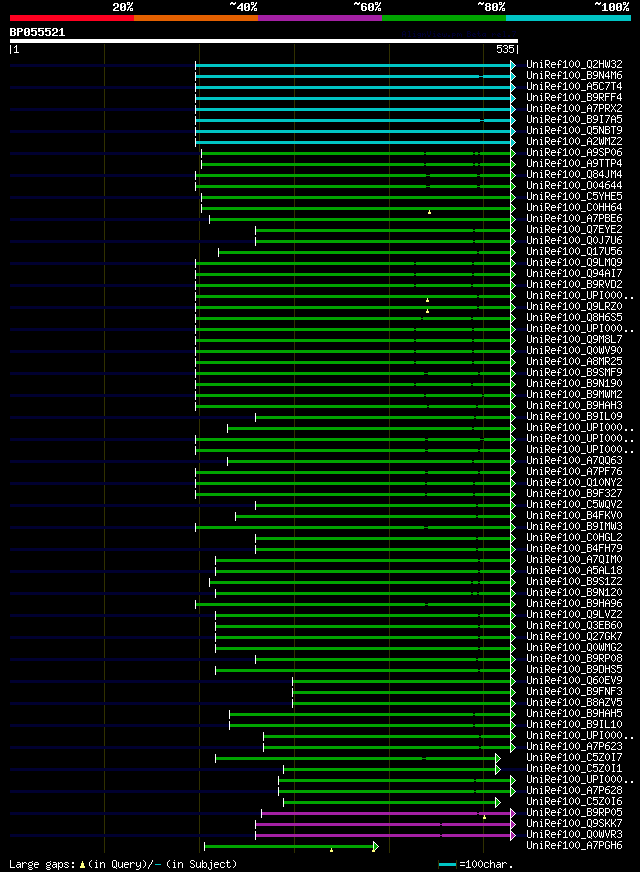
Task: Click the green ~80% identity legend segment
Action: click(x=444, y=18)
